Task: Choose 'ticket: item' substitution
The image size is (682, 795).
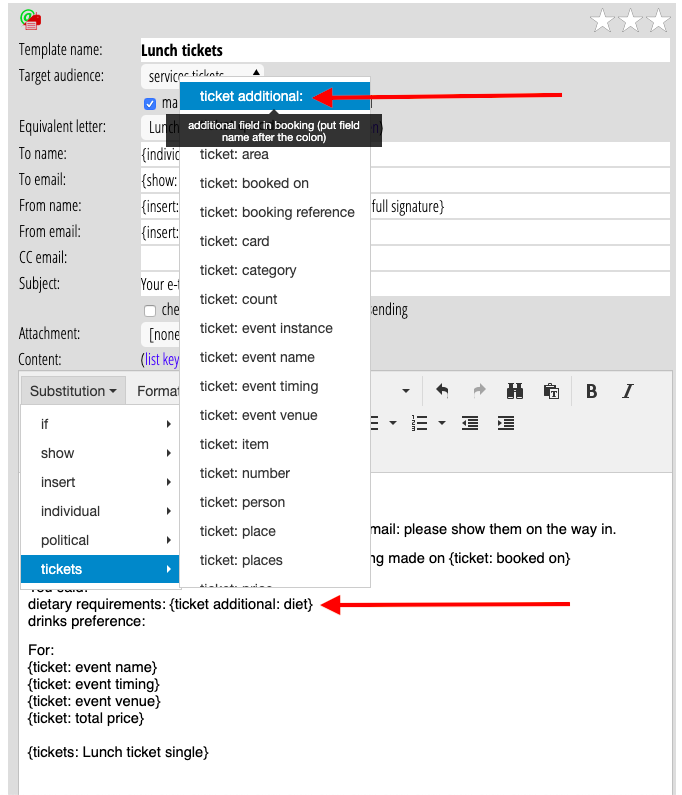Action: click(x=275, y=444)
